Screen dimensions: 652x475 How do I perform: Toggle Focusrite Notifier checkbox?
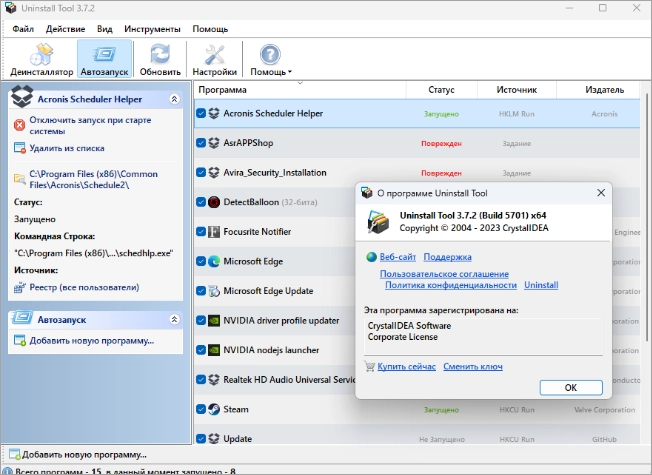201,232
